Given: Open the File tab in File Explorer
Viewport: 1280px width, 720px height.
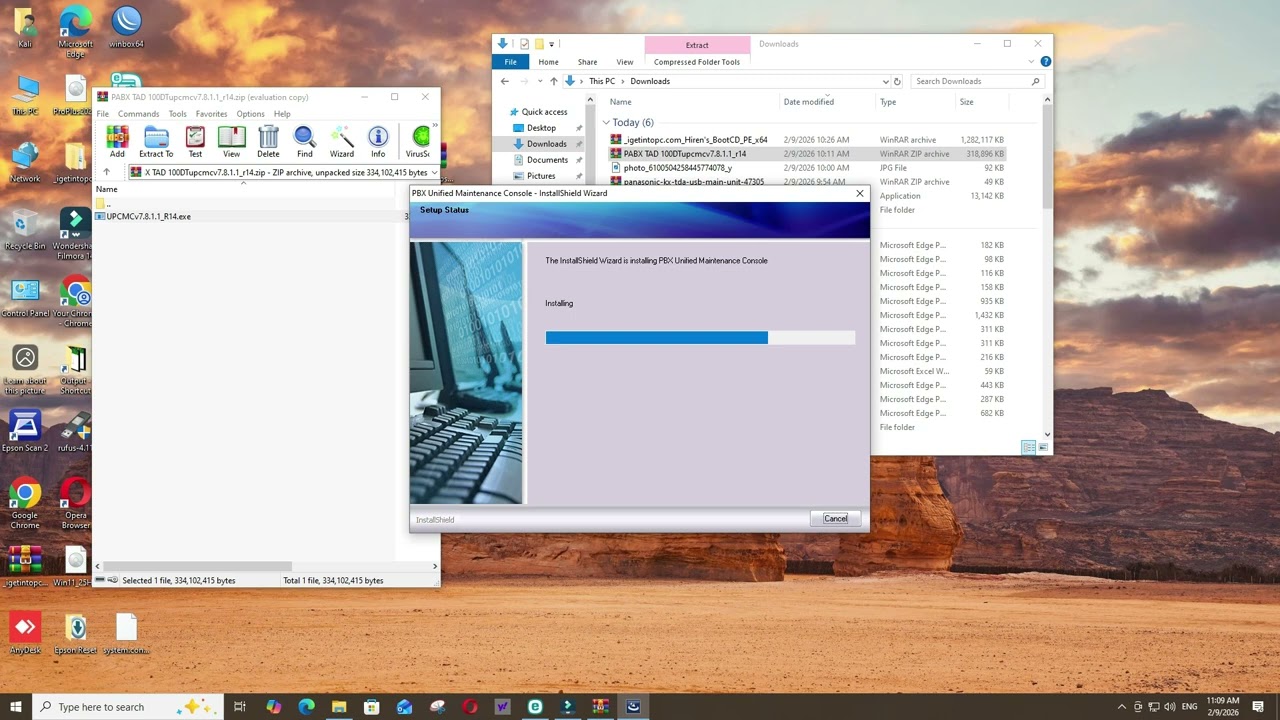Looking at the screenshot, I should point(510,62).
